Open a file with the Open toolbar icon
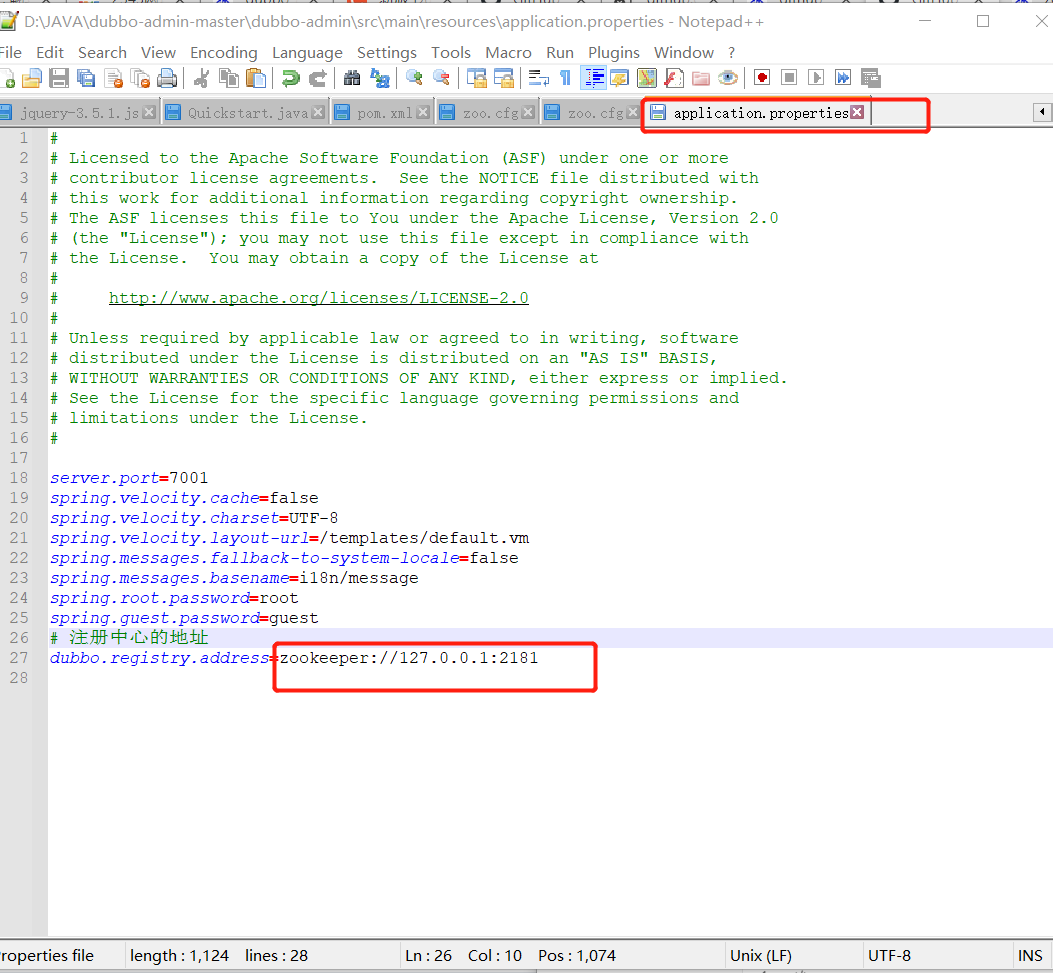This screenshot has width=1053, height=973. pos(32,79)
